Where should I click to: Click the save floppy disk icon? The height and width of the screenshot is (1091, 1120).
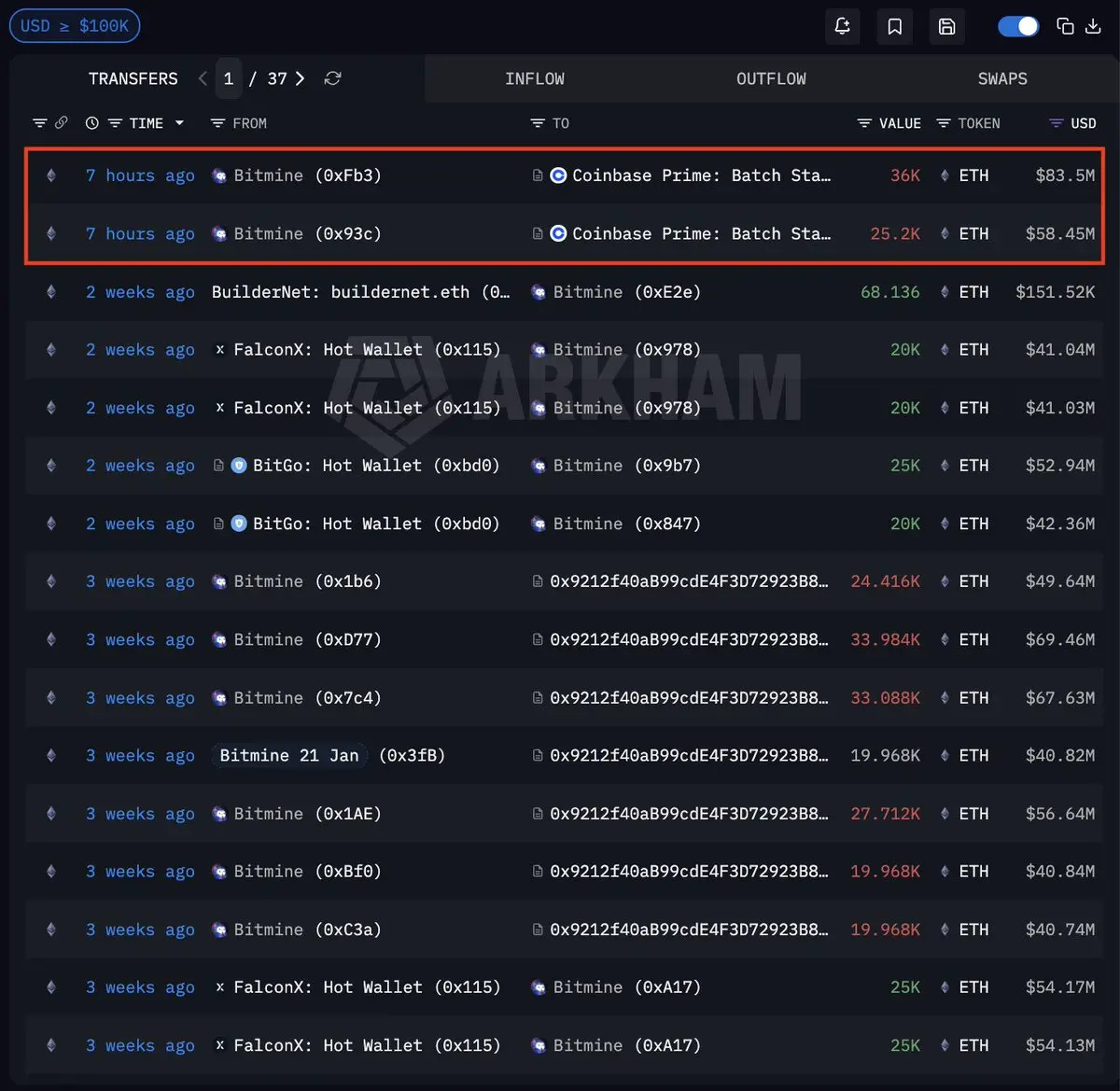tap(946, 26)
